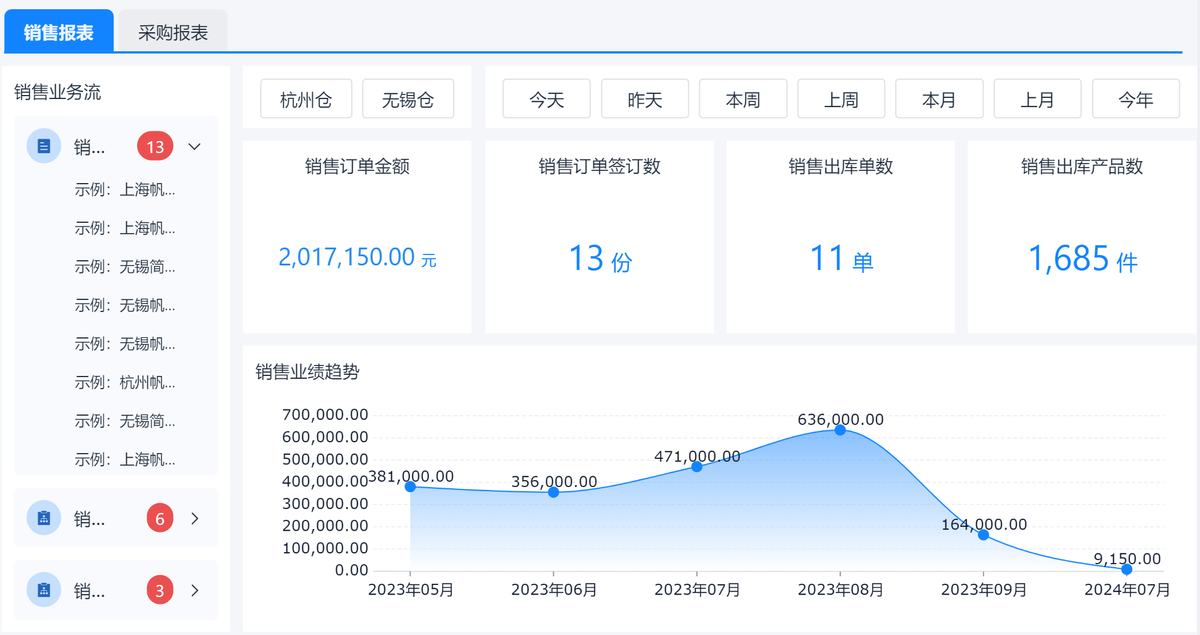Expand the sidebar category with badge 3

195,590
